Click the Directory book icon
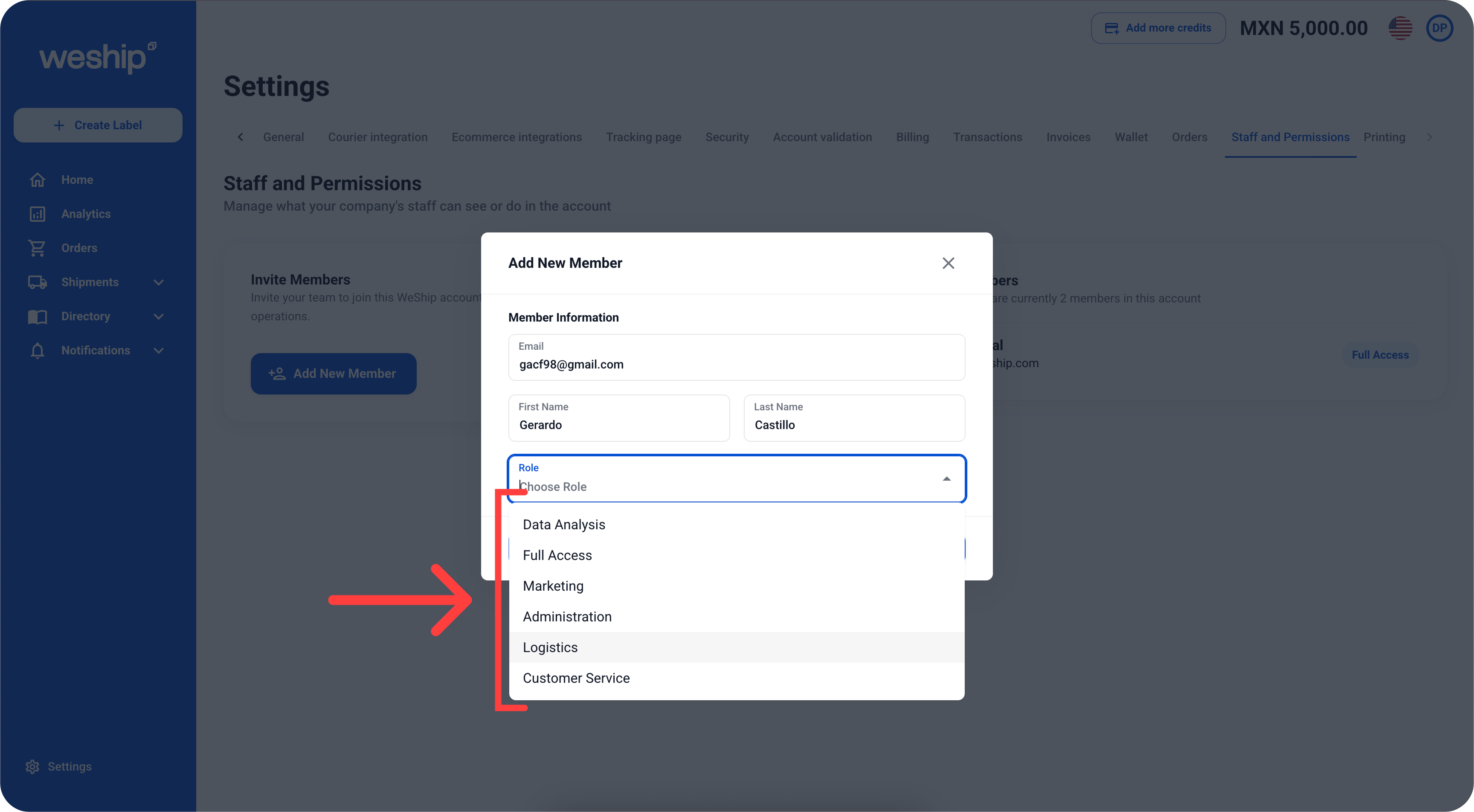This screenshot has height=812, width=1474. pos(37,316)
